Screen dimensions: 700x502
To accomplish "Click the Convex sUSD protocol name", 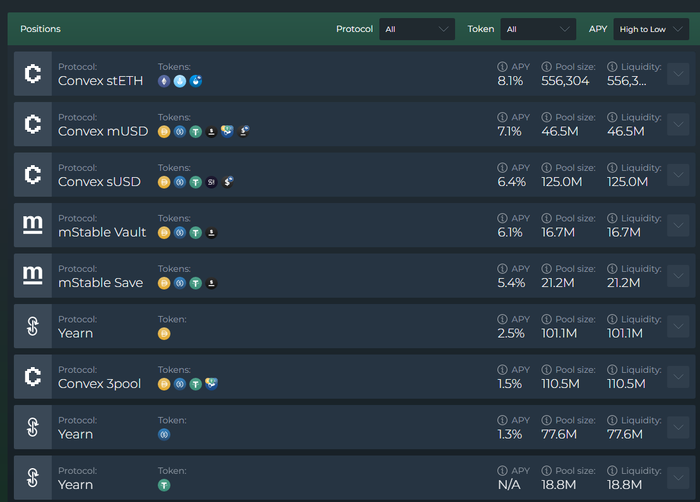I will point(99,182).
